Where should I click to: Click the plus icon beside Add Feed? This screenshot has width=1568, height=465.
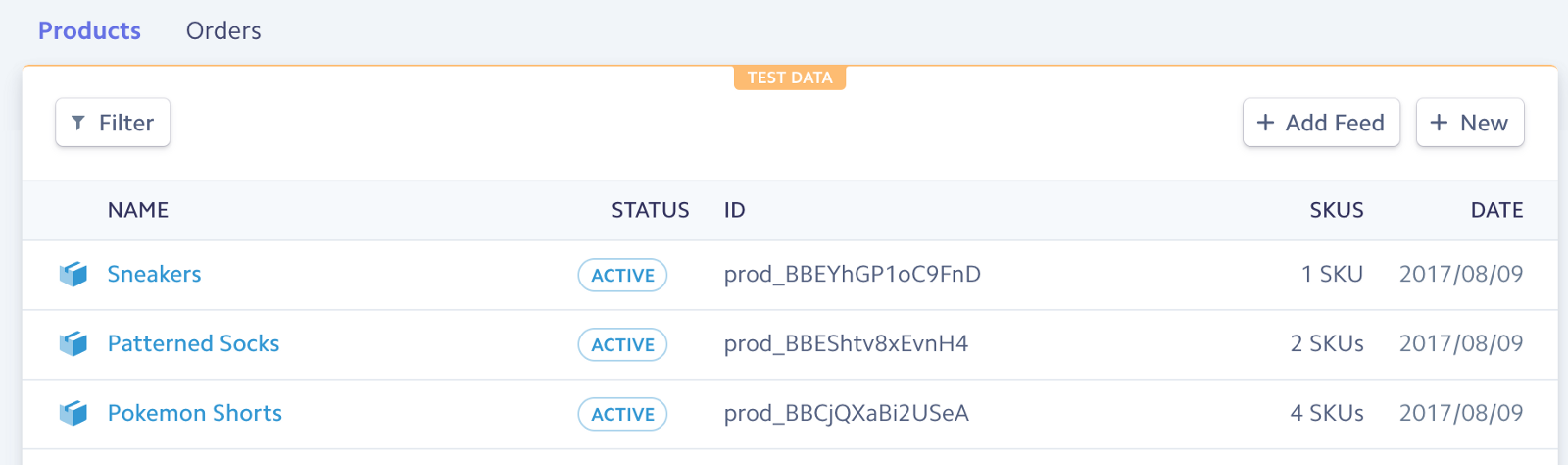pos(1265,123)
